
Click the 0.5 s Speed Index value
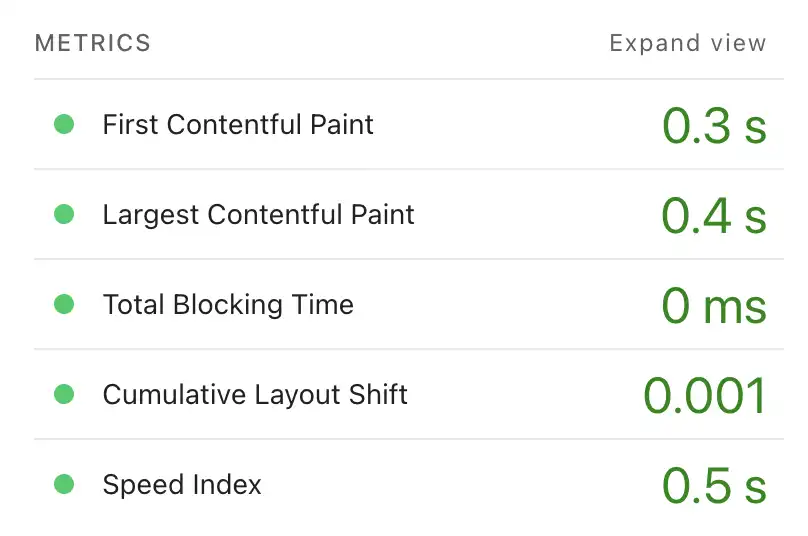pyautogui.click(x=714, y=486)
